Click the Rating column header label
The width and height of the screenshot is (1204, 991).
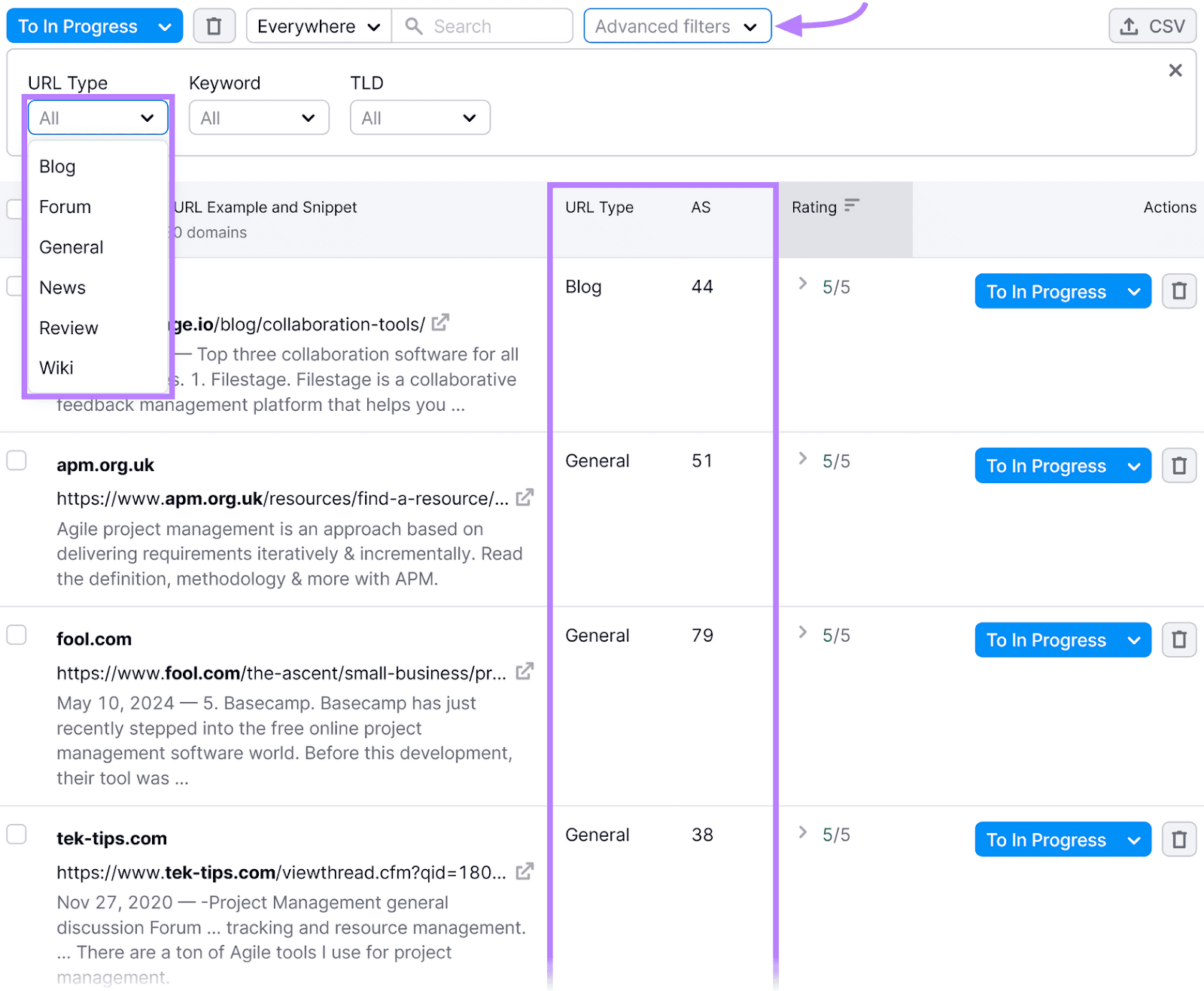coord(813,207)
